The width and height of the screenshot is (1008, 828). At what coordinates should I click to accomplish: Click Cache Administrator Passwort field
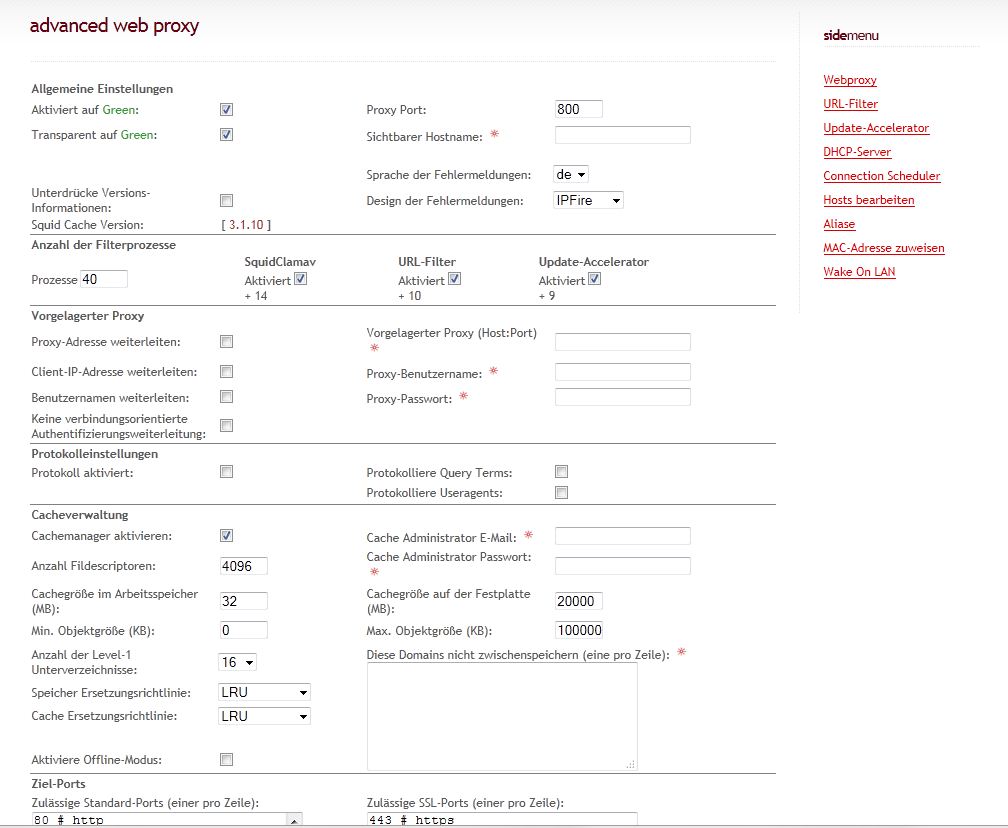click(623, 566)
